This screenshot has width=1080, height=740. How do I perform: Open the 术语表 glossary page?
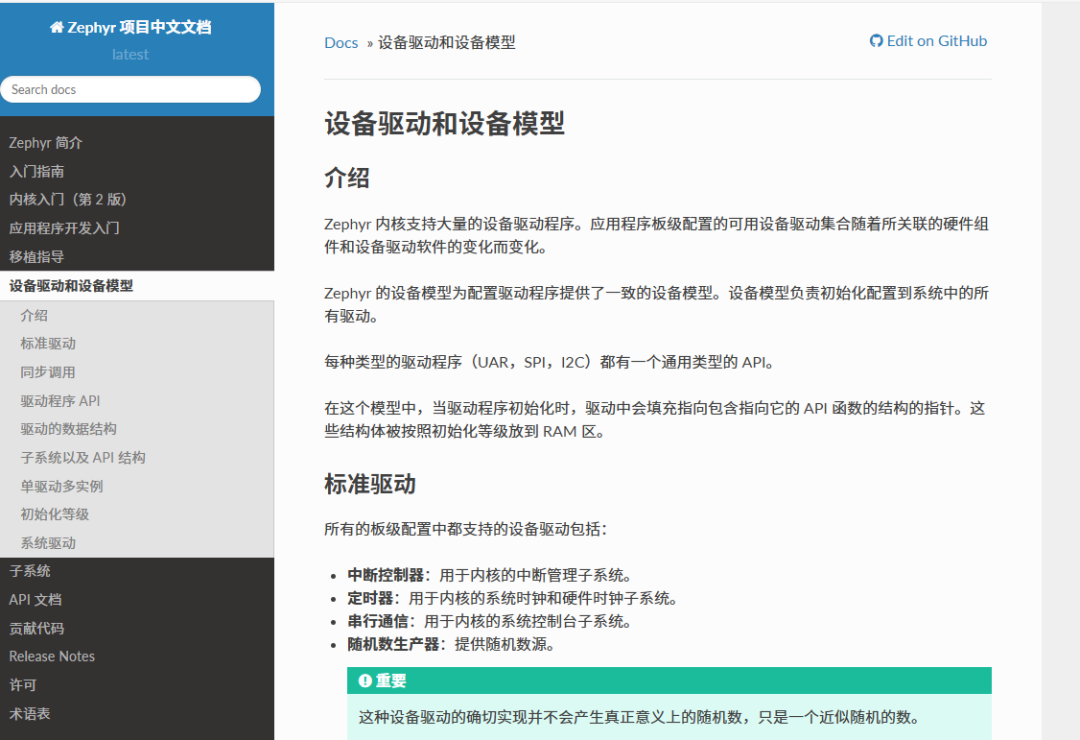[x=30, y=713]
